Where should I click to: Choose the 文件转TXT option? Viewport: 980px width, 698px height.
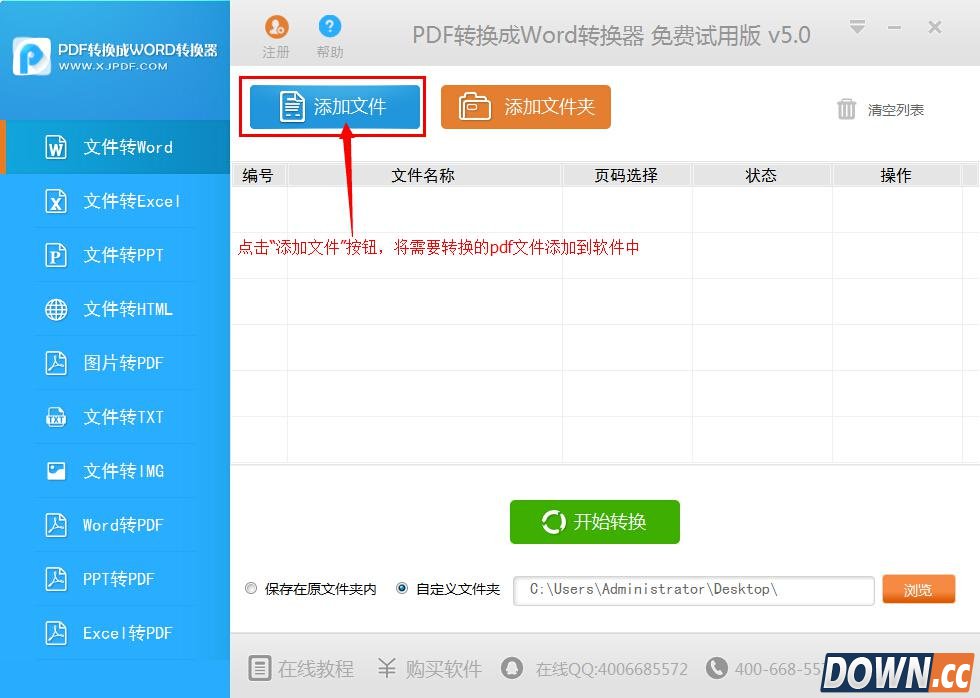[115, 417]
